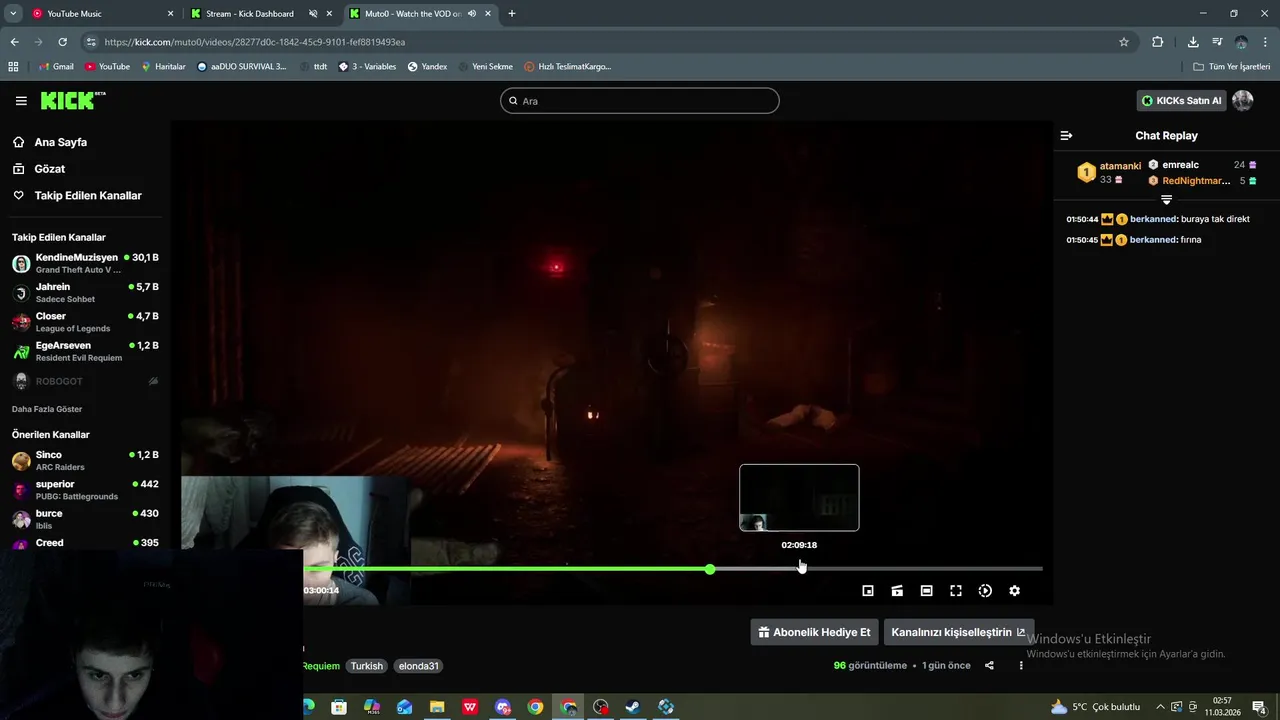
Task: Click the Turkish language tag
Action: pyautogui.click(x=366, y=666)
